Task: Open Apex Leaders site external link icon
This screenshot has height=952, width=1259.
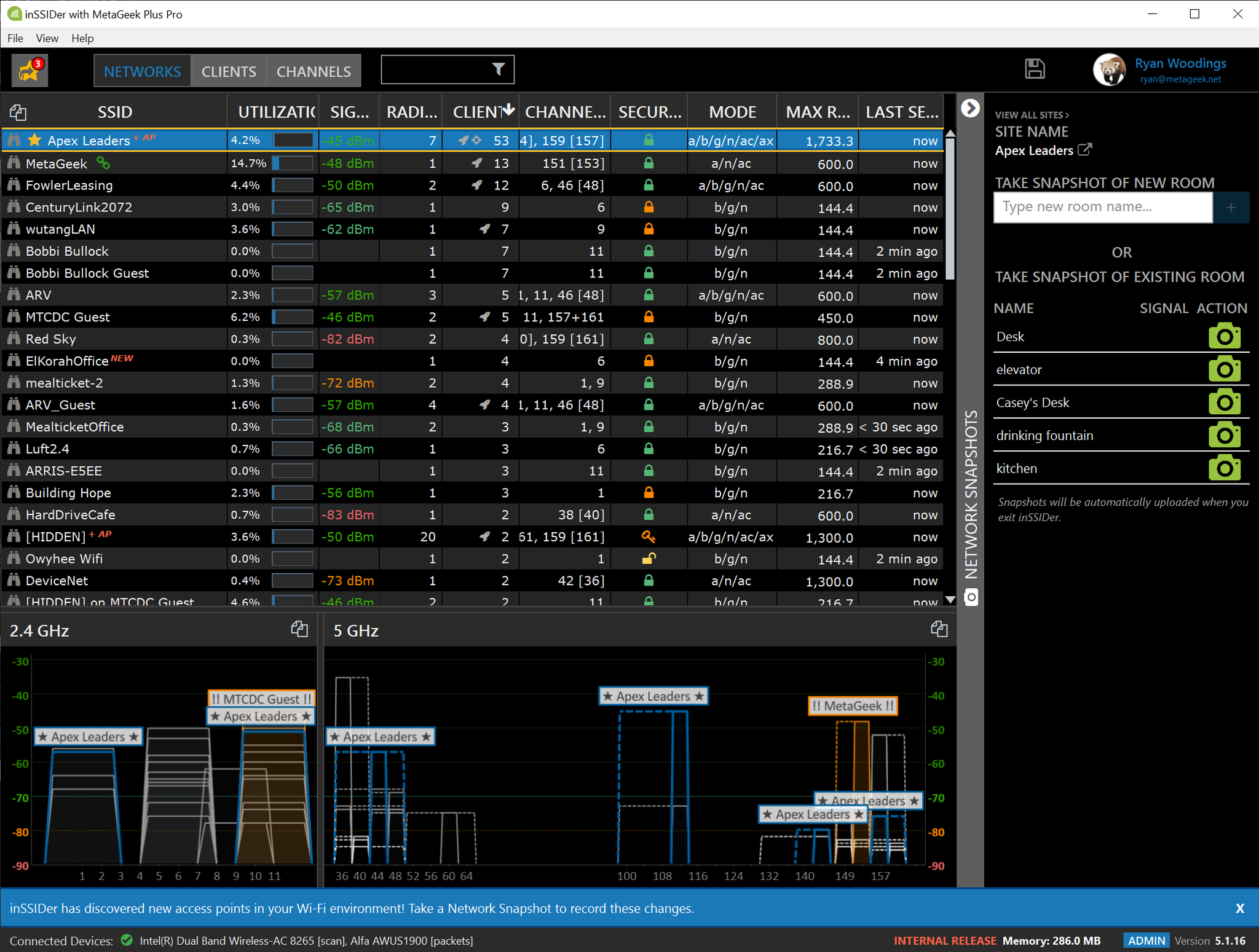Action: [1085, 149]
